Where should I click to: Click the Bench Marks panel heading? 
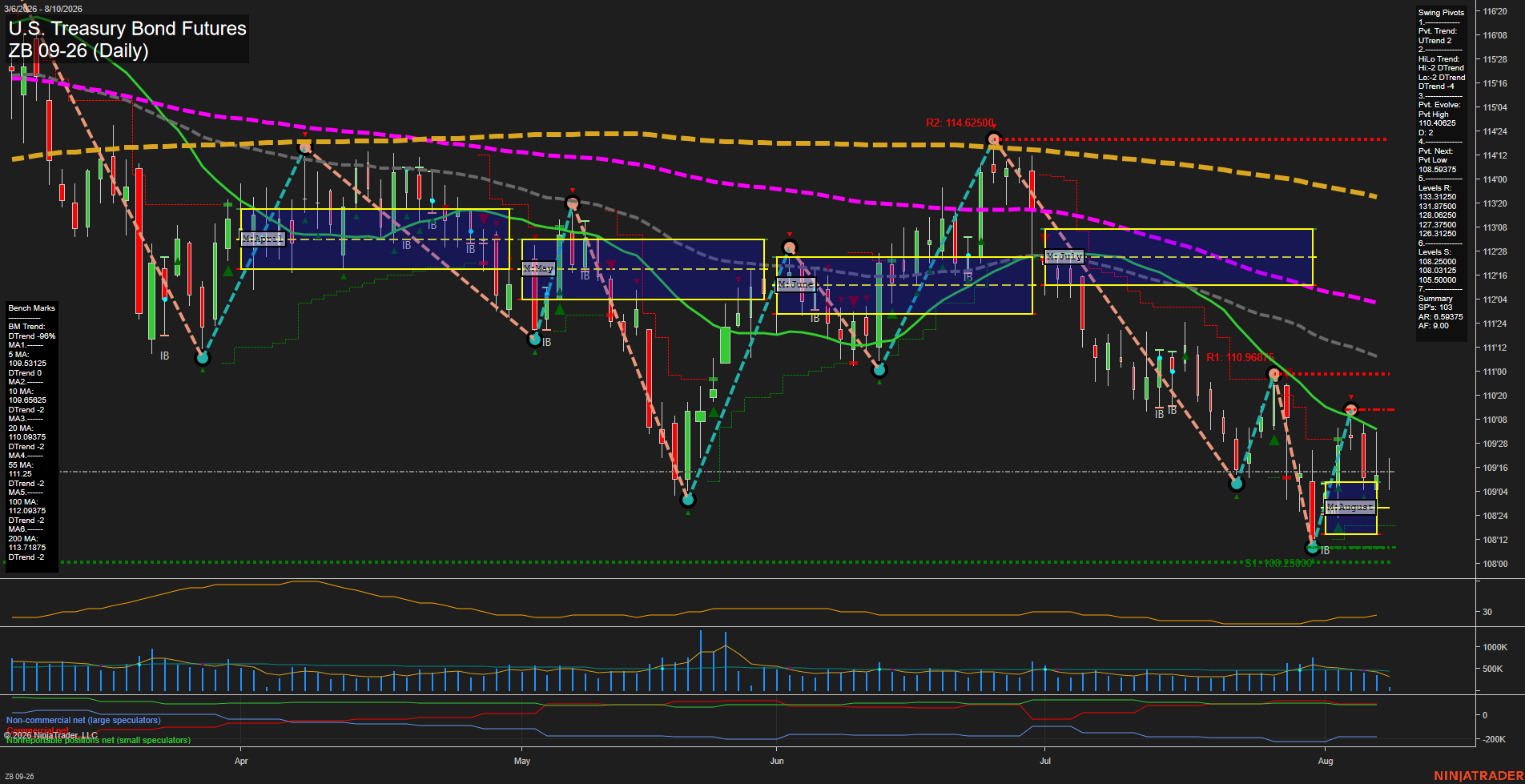click(x=32, y=308)
